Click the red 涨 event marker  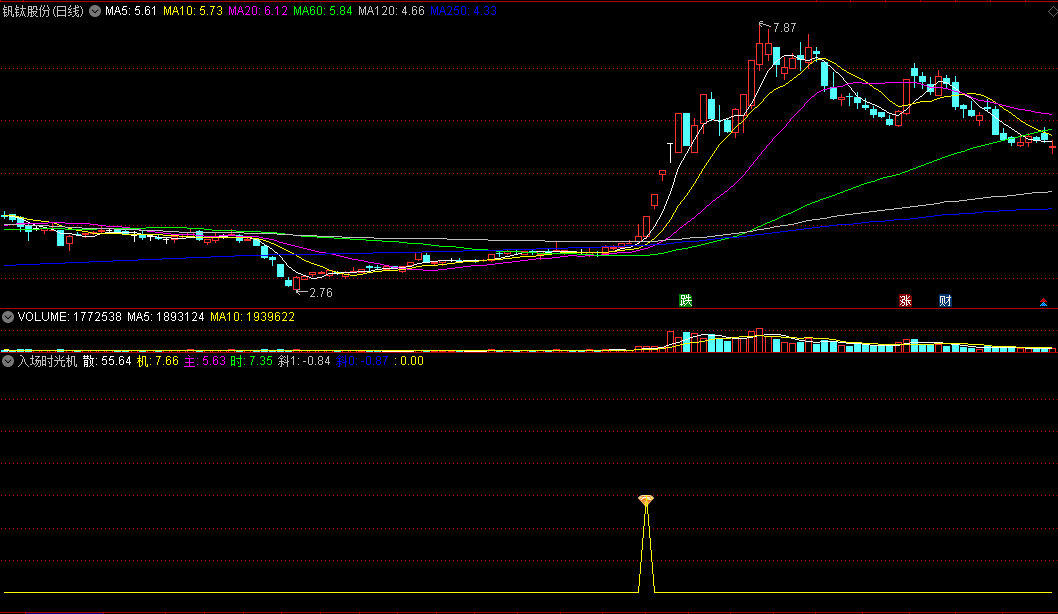point(906,300)
